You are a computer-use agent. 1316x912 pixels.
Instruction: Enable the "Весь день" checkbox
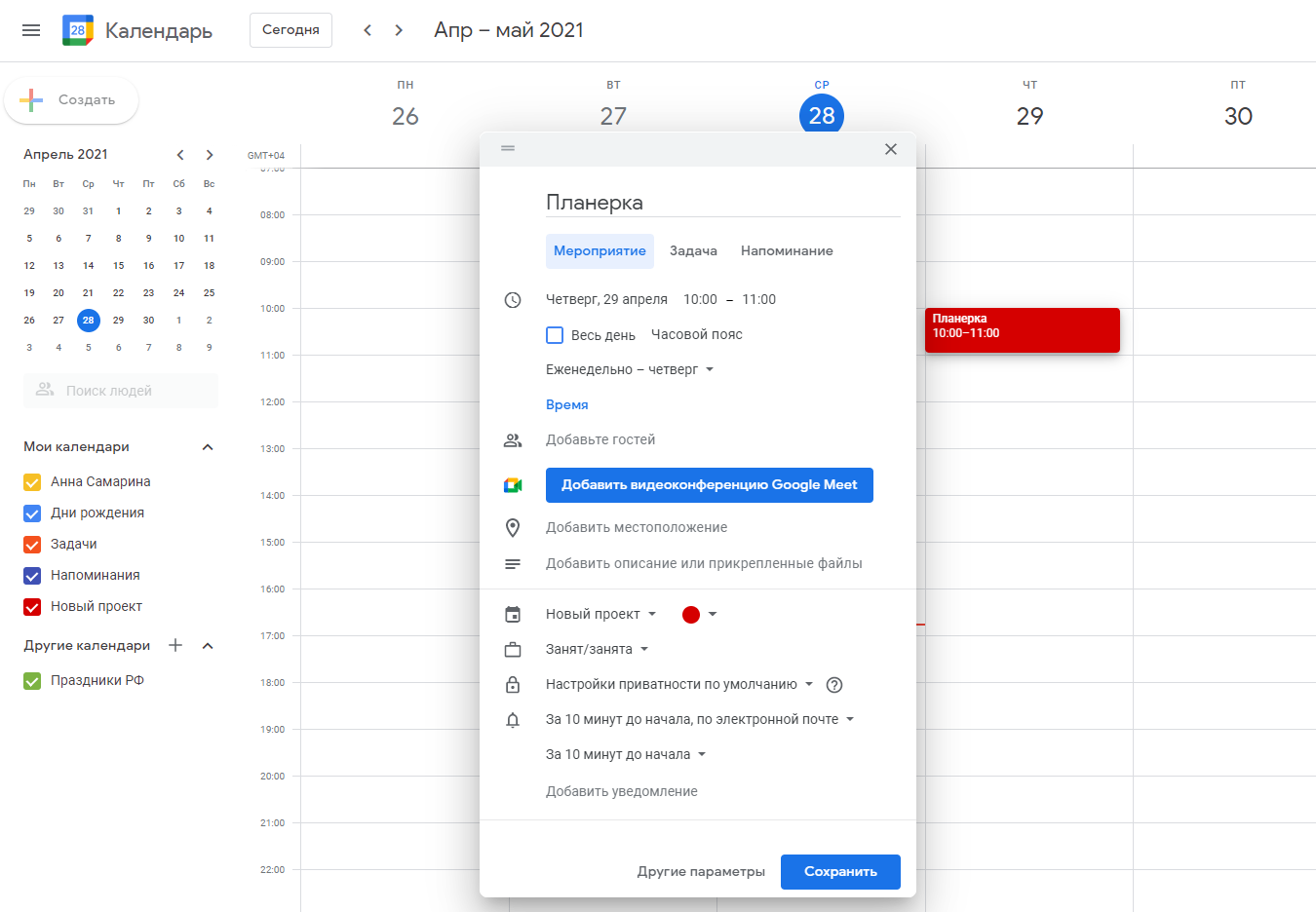(x=555, y=335)
